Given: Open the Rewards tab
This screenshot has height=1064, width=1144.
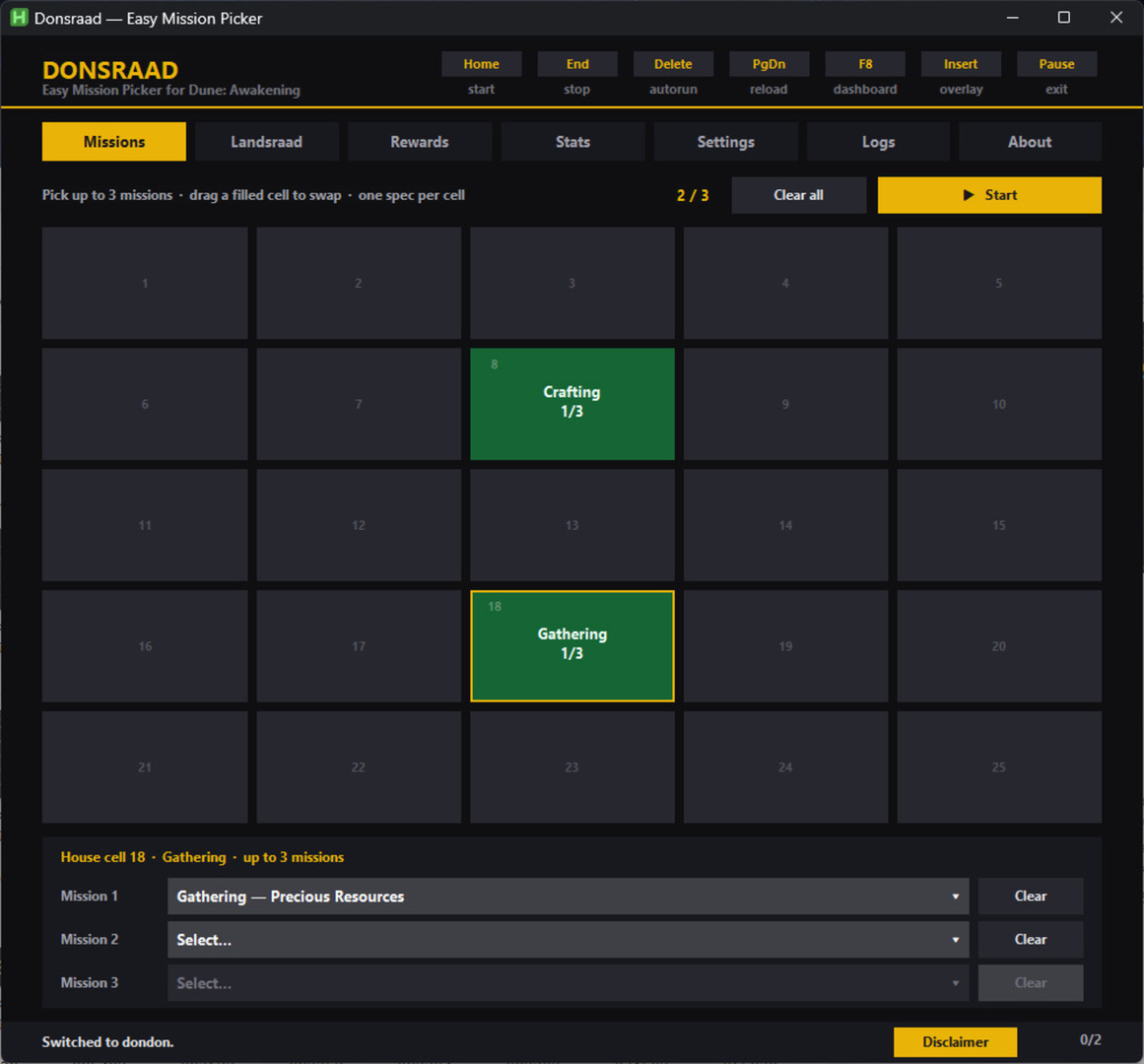Looking at the screenshot, I should pos(420,142).
